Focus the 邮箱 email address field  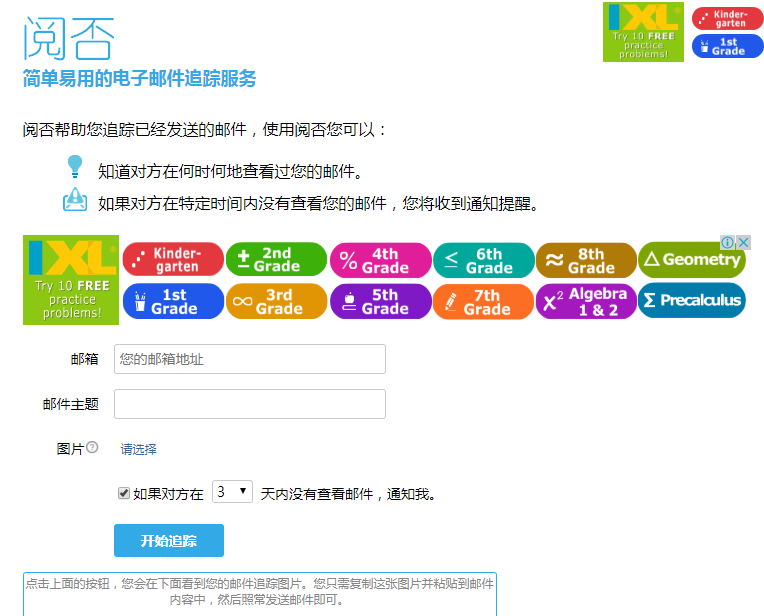pos(250,359)
